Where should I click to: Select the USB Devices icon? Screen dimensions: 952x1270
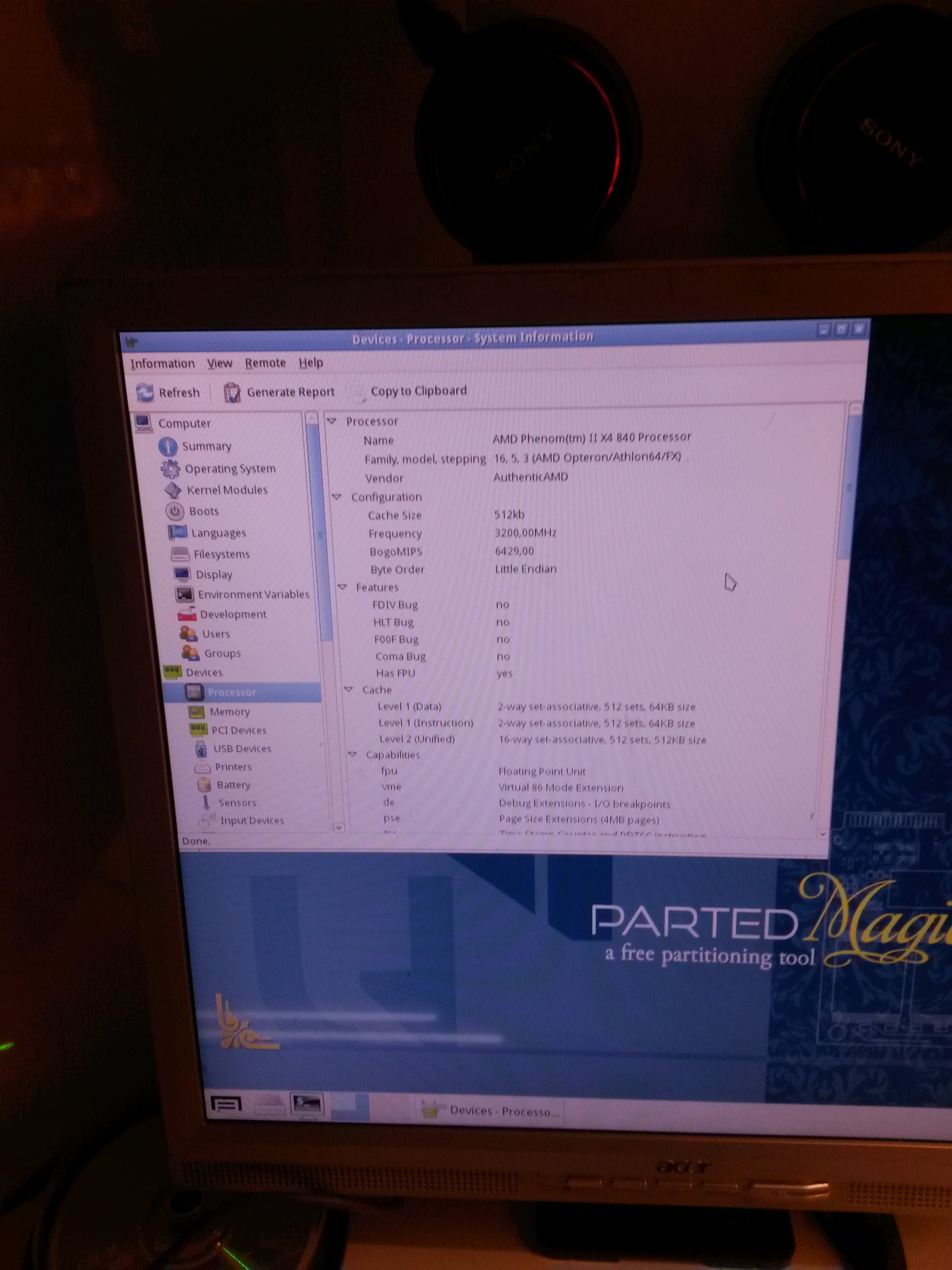click(x=201, y=749)
